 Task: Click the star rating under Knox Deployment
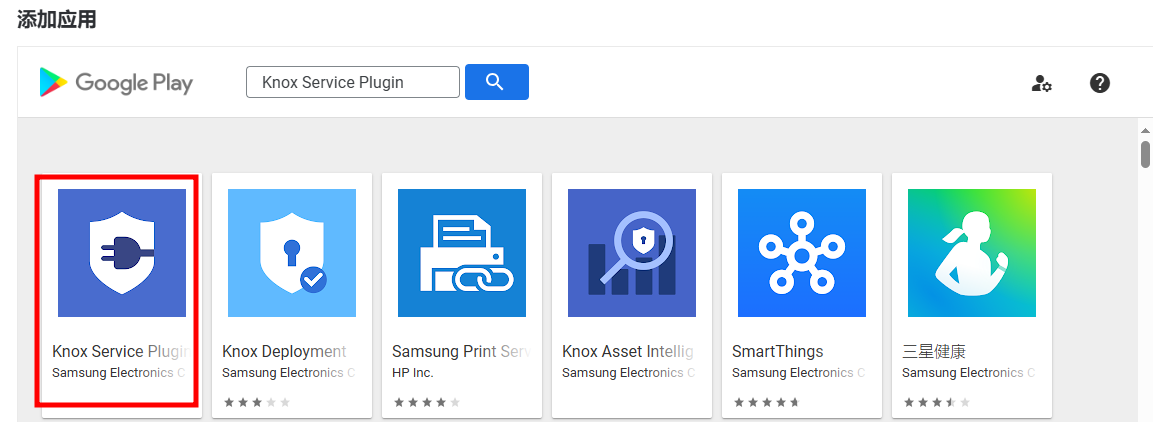(257, 402)
